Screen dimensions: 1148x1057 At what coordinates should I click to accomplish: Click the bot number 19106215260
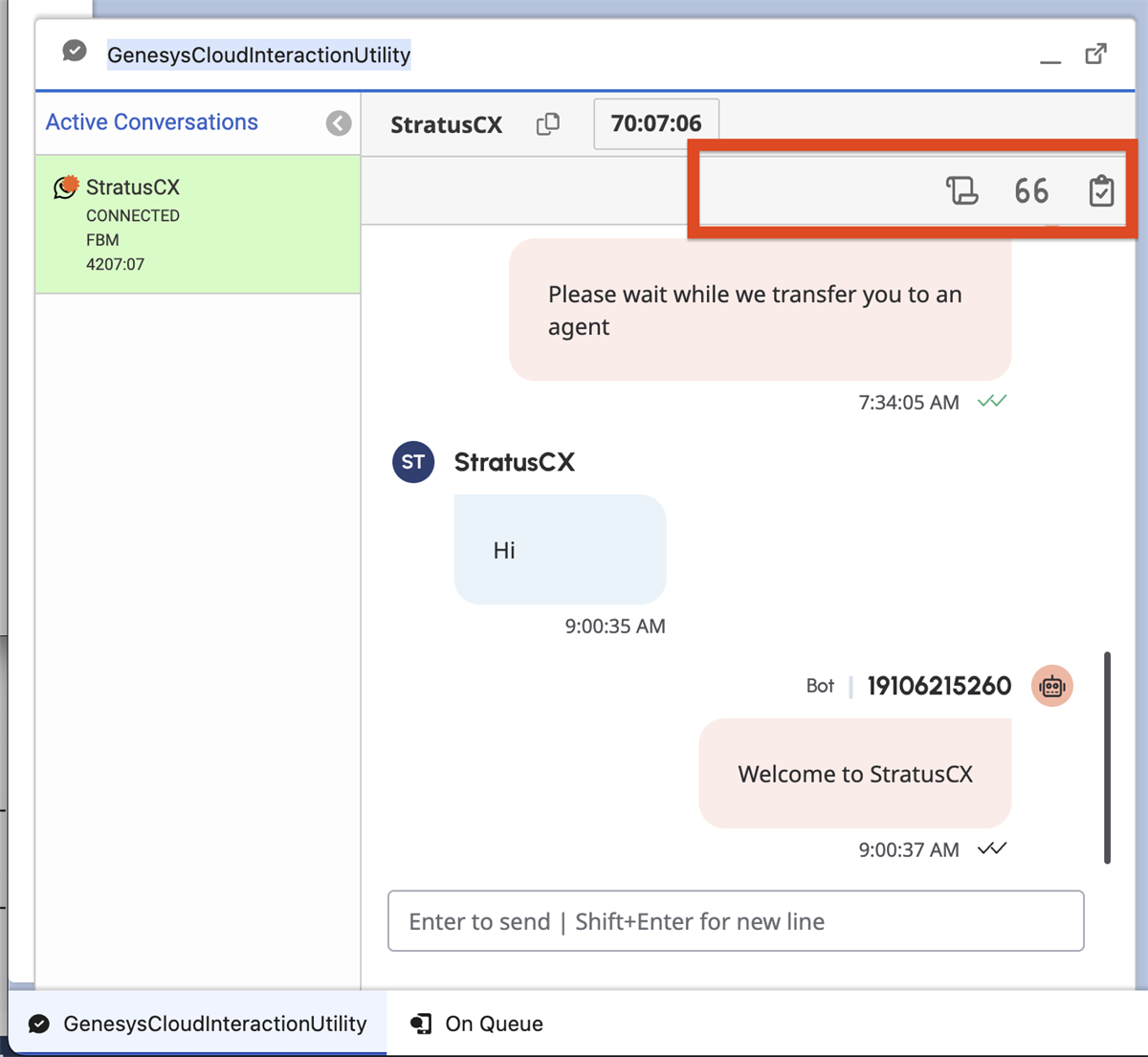[939, 686]
